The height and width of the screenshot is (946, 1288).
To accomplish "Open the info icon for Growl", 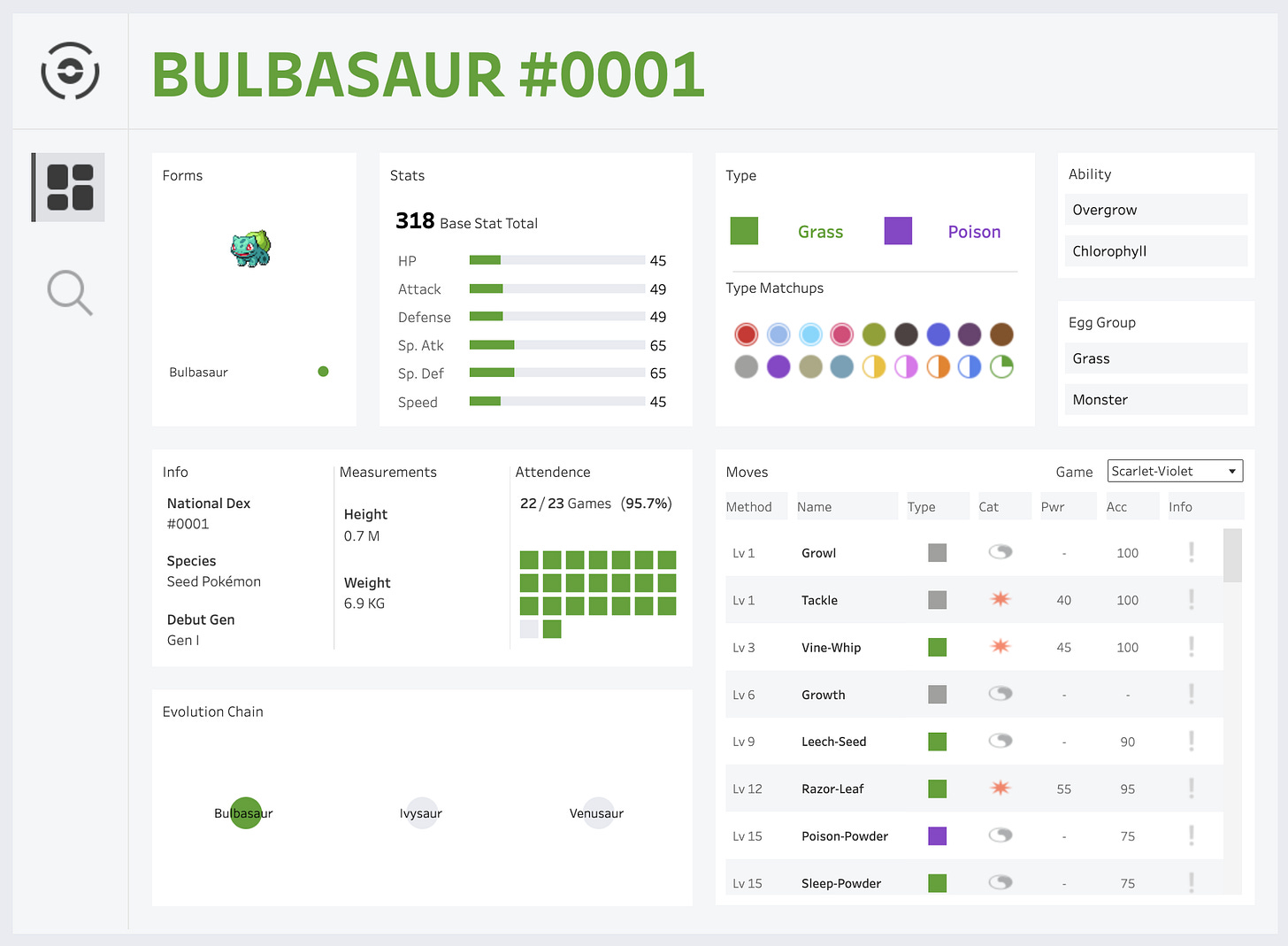I will click(1192, 552).
